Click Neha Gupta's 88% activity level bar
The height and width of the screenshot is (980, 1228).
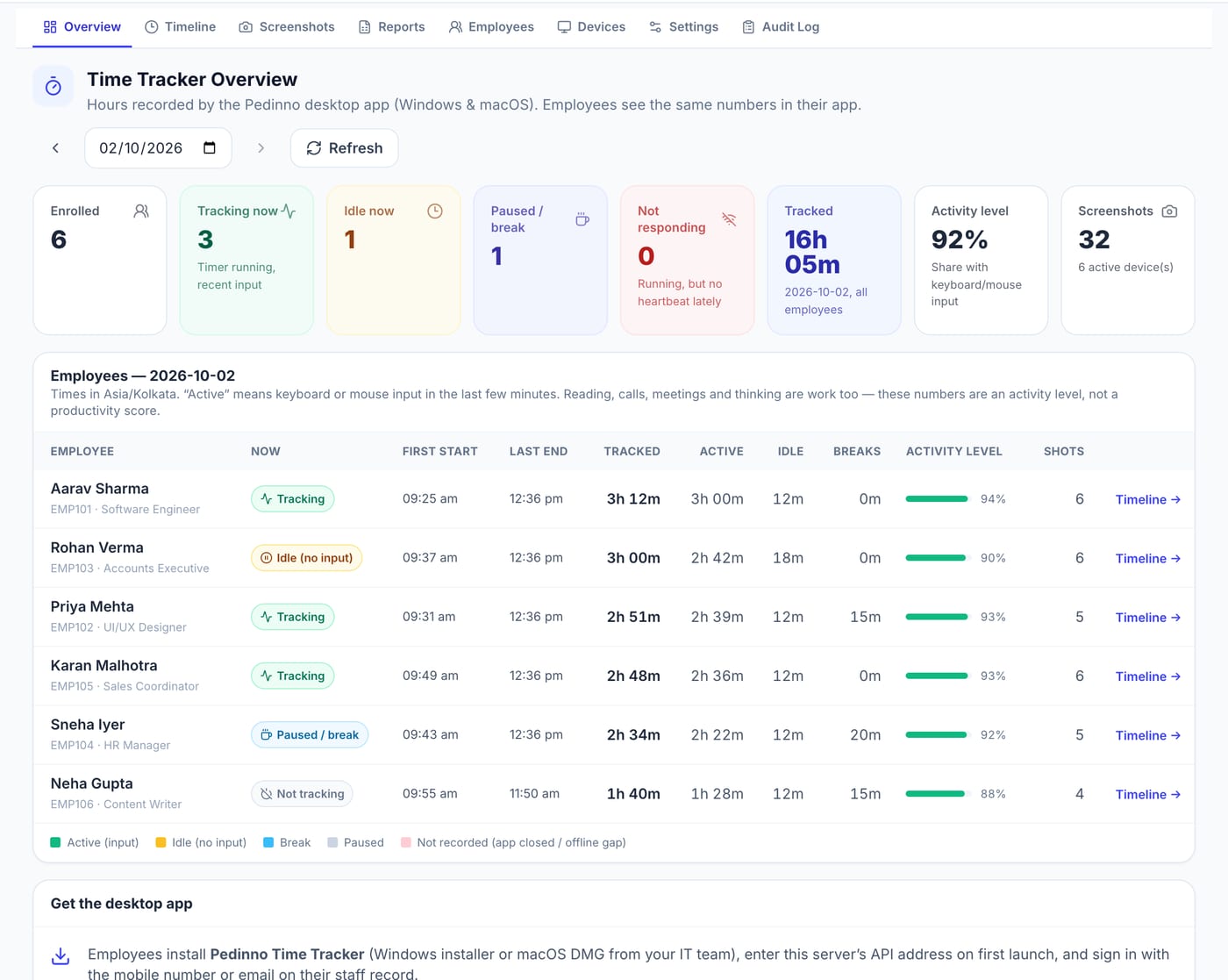pos(938,794)
